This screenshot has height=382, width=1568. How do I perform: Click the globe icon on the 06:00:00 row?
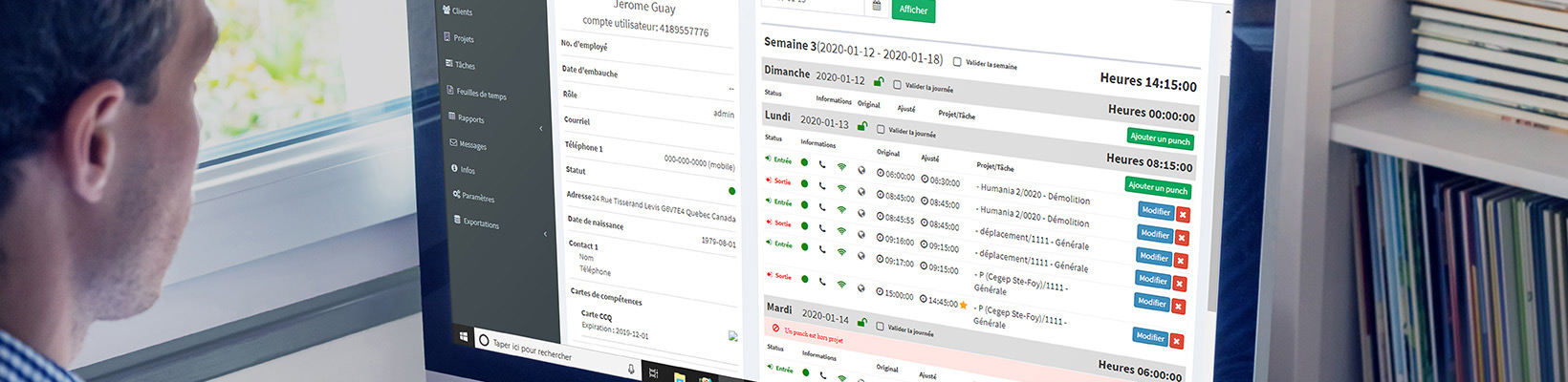861,171
